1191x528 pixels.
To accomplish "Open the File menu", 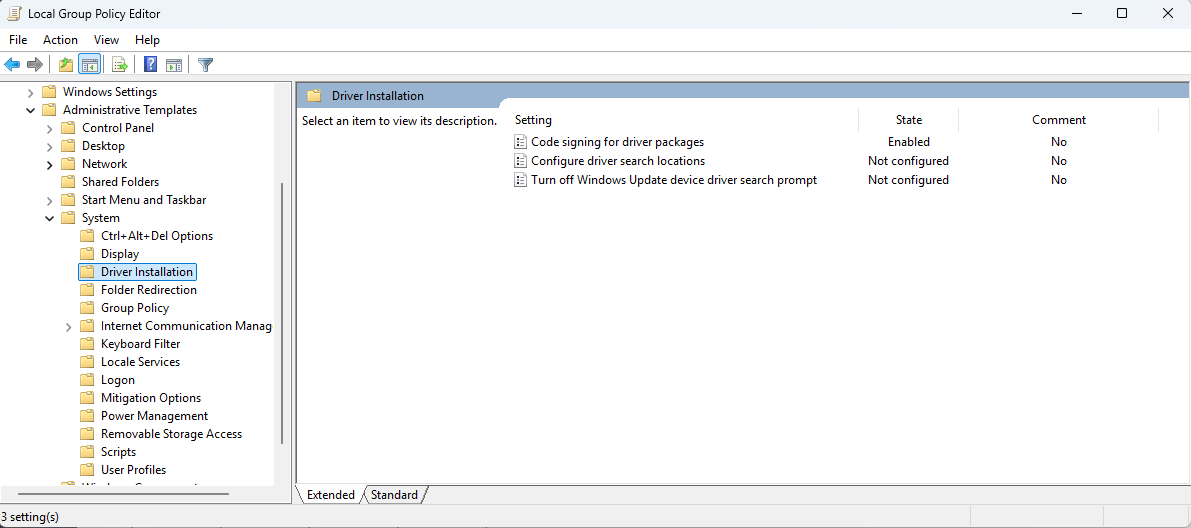I will (x=18, y=40).
